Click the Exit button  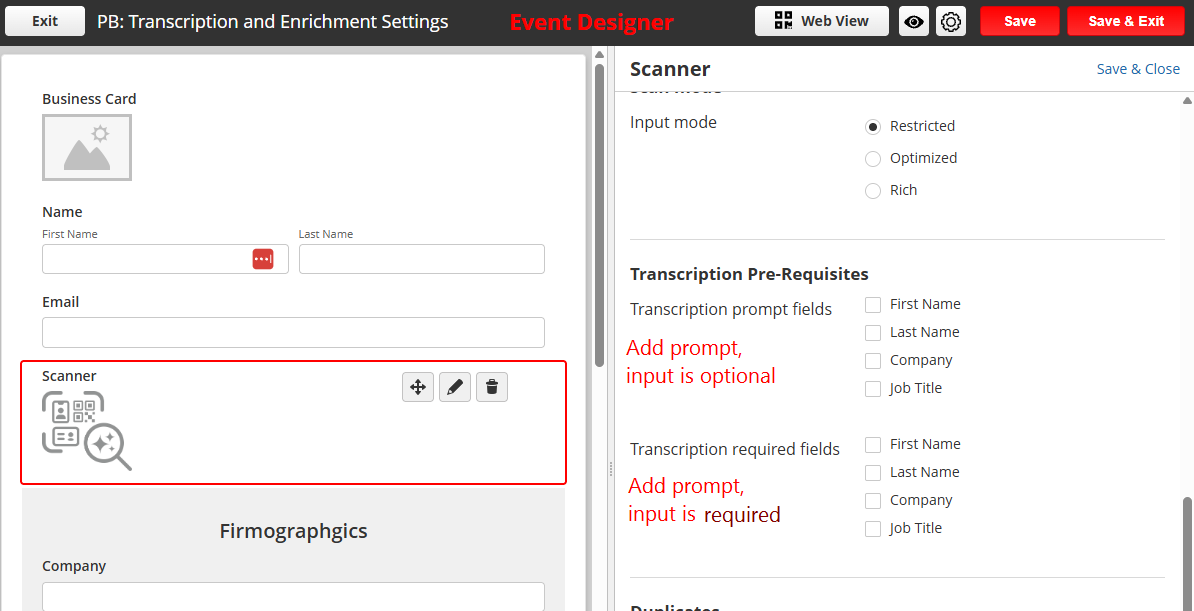point(45,21)
